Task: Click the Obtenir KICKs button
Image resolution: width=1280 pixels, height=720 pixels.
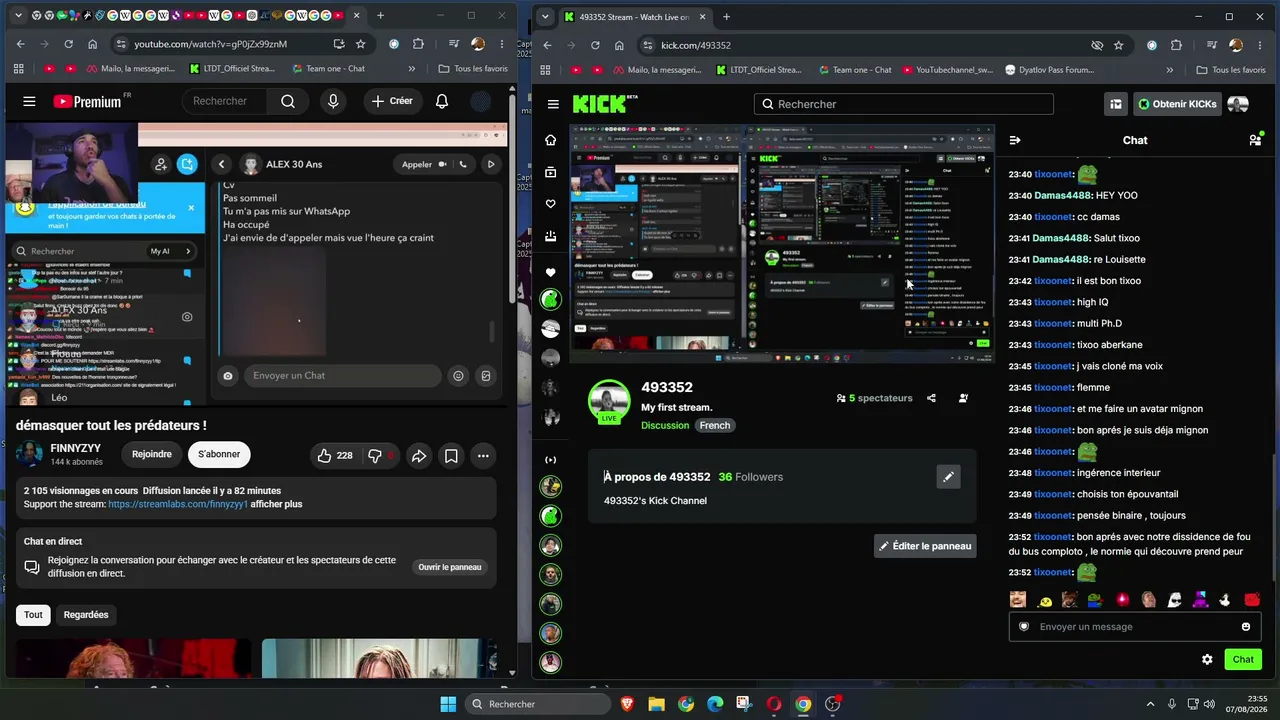Action: (x=1176, y=104)
